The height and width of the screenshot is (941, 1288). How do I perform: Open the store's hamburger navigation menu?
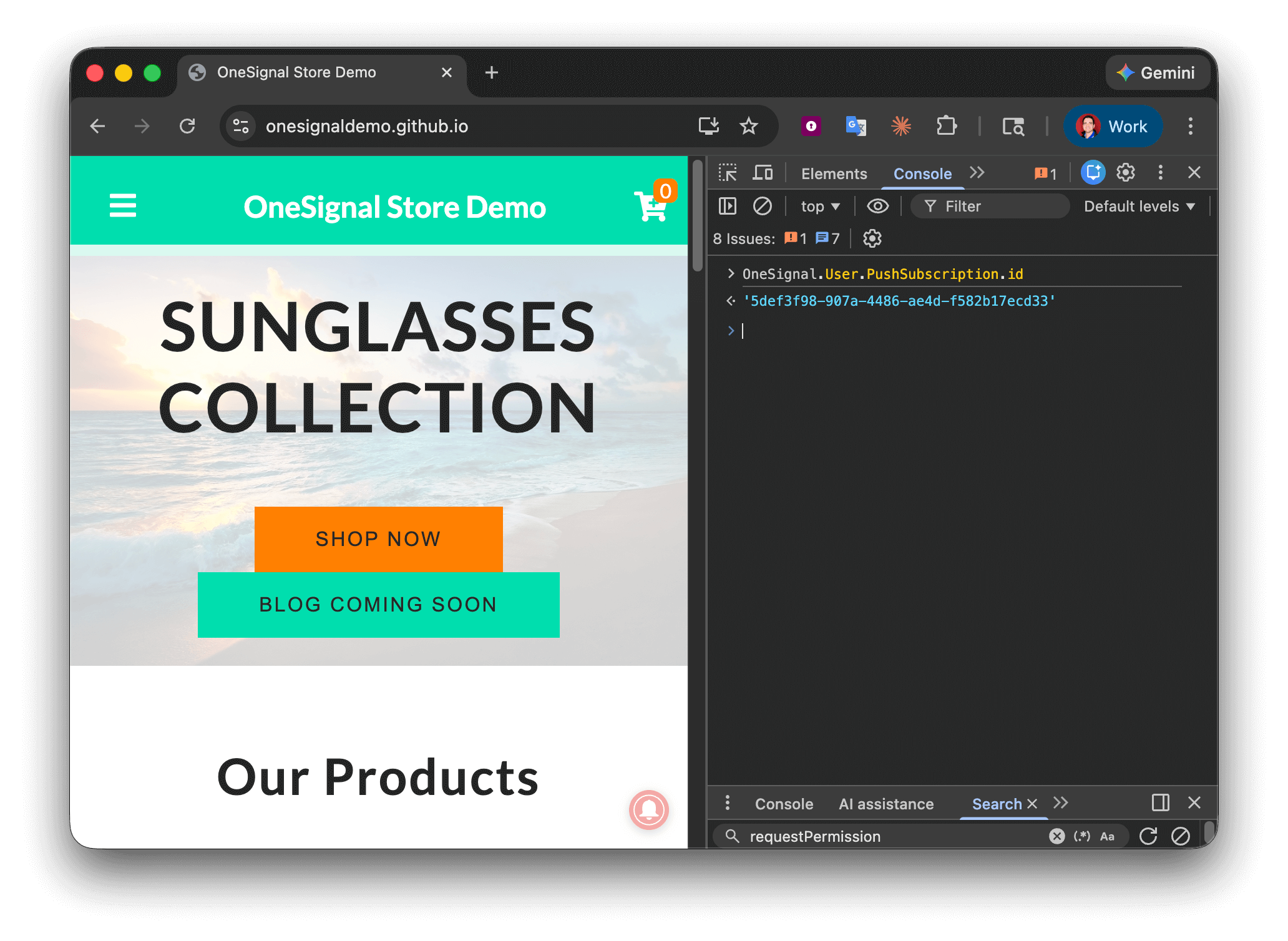pos(123,206)
